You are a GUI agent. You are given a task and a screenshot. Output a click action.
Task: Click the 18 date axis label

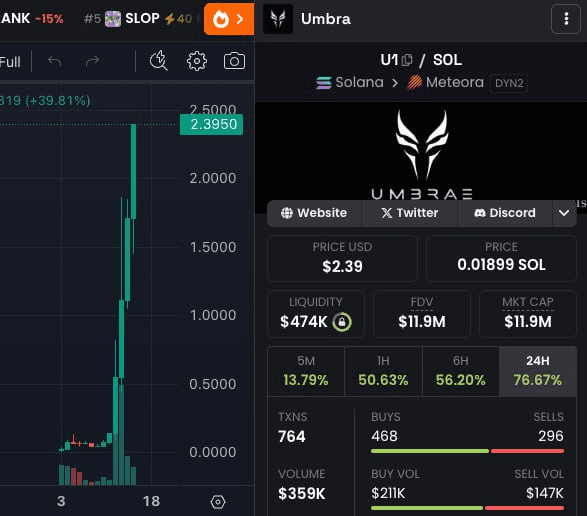(x=151, y=501)
